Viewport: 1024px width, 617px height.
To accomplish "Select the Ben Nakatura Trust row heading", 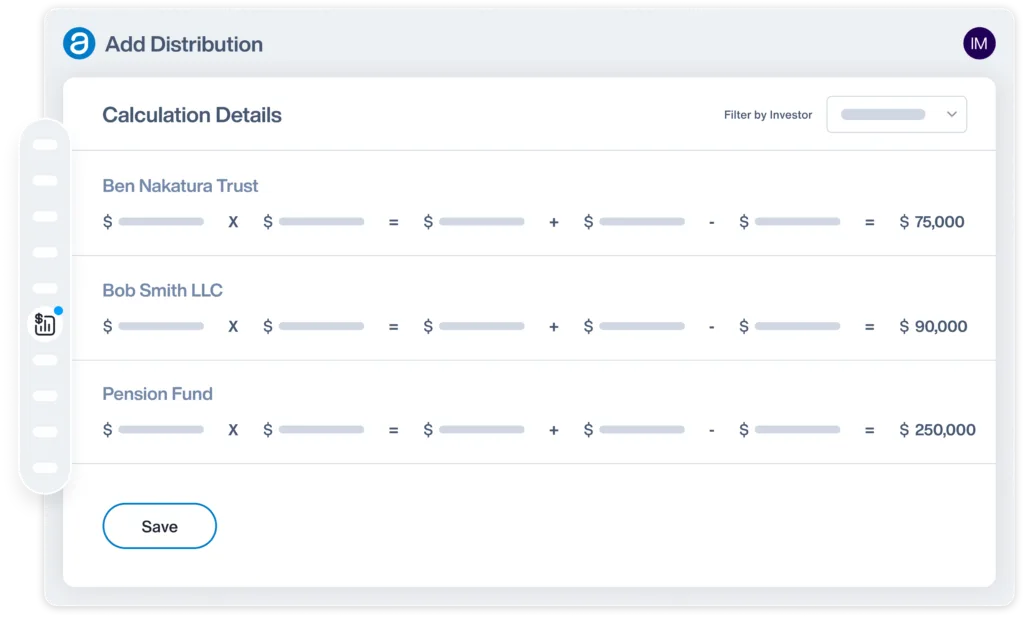I will pyautogui.click(x=180, y=186).
